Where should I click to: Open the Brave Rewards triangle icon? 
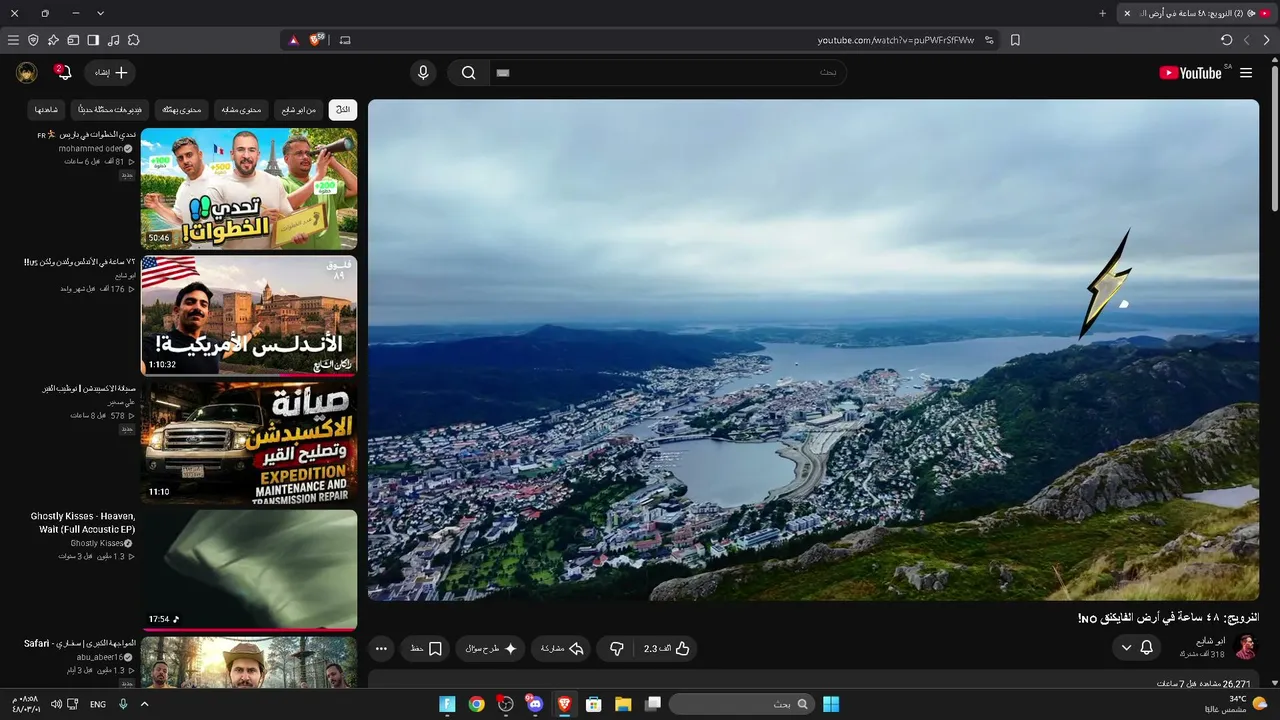click(293, 40)
